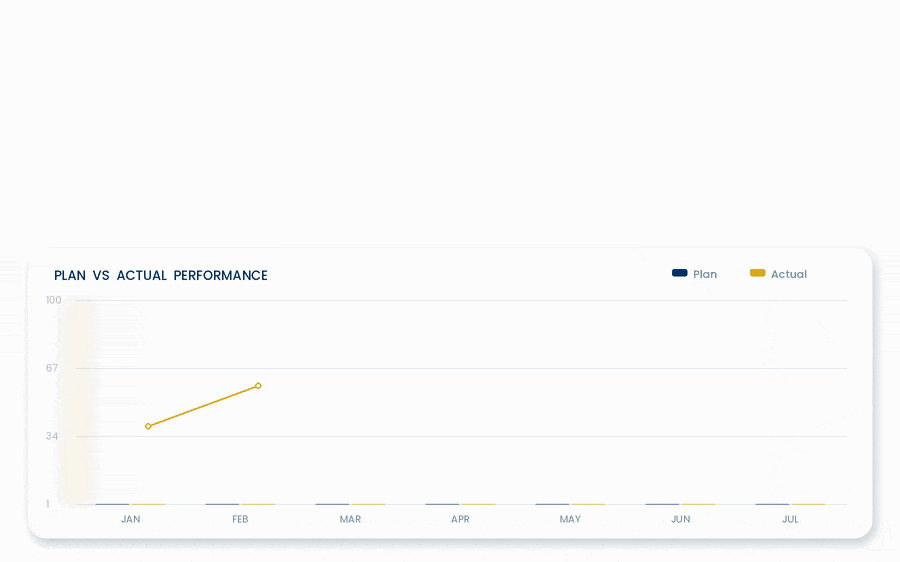The width and height of the screenshot is (900, 562).
Task: Toggle the Plan series via its legend label
Action: [705, 274]
